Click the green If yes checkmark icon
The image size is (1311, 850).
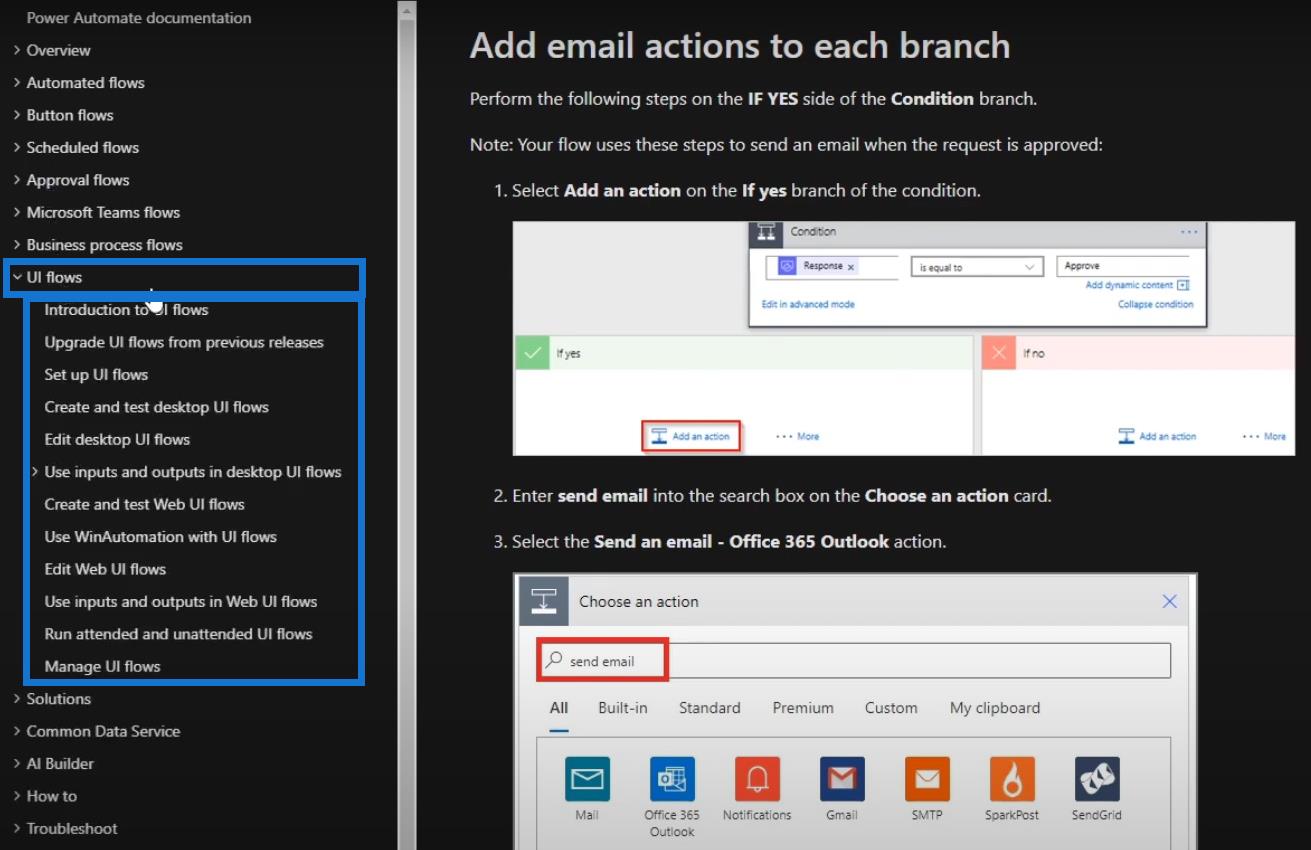(532, 353)
